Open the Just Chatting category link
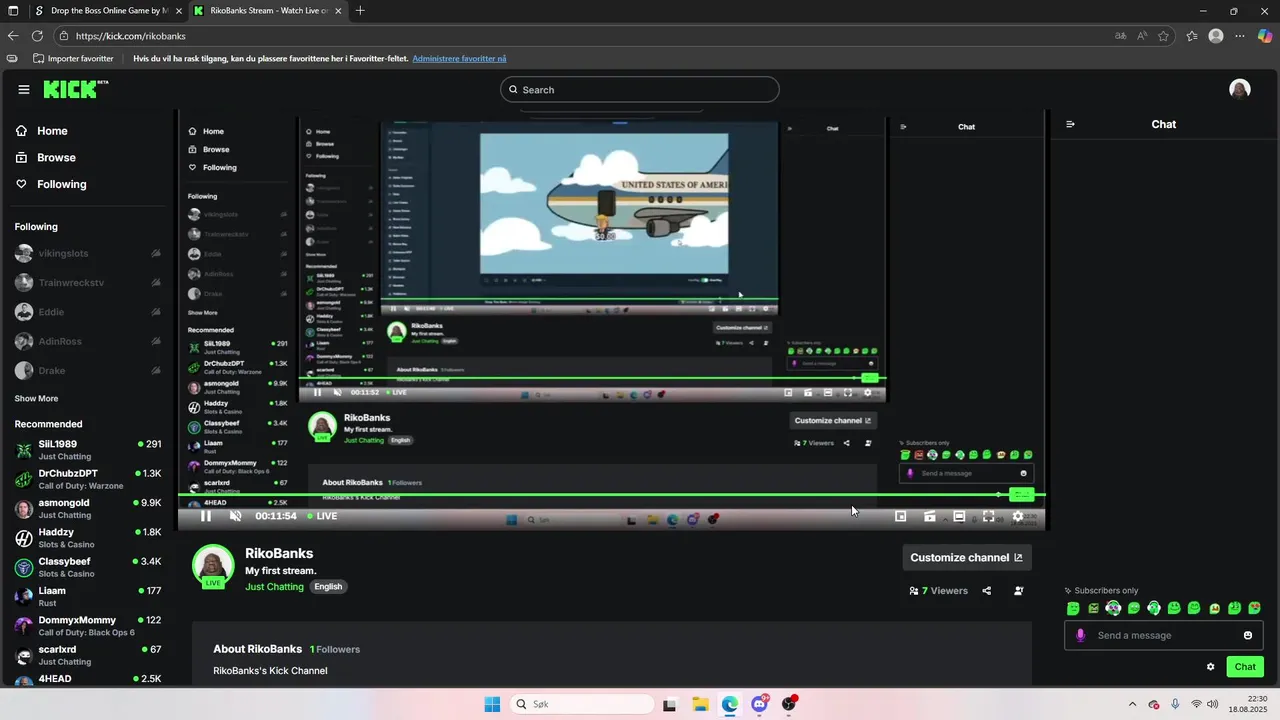 (274, 587)
